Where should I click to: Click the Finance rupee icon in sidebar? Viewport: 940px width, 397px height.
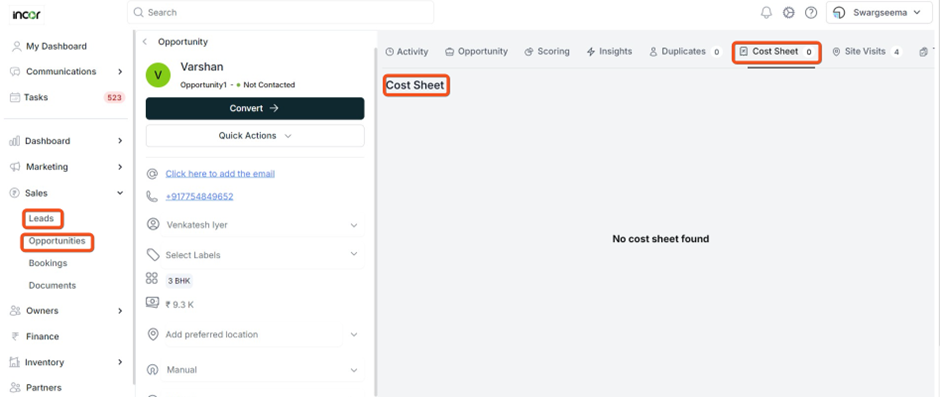[x=15, y=336]
